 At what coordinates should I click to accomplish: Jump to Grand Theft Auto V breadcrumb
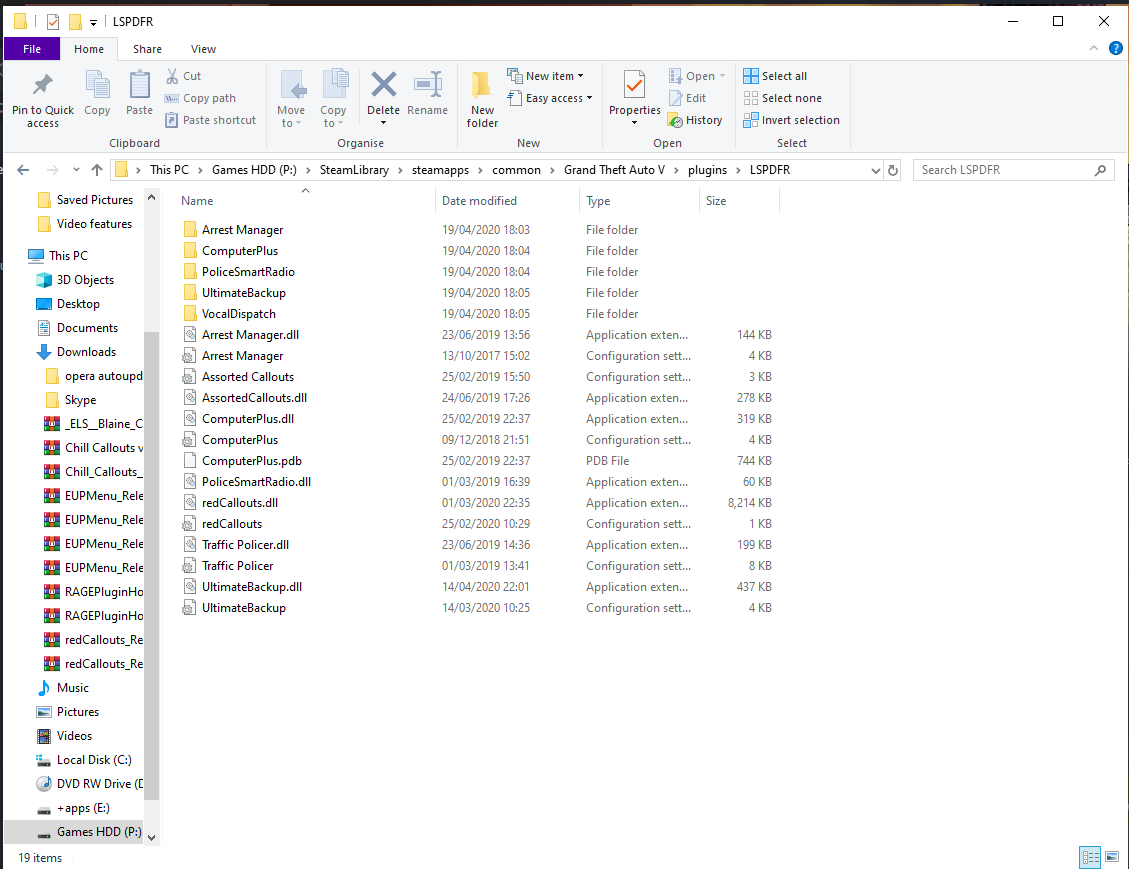pos(614,170)
